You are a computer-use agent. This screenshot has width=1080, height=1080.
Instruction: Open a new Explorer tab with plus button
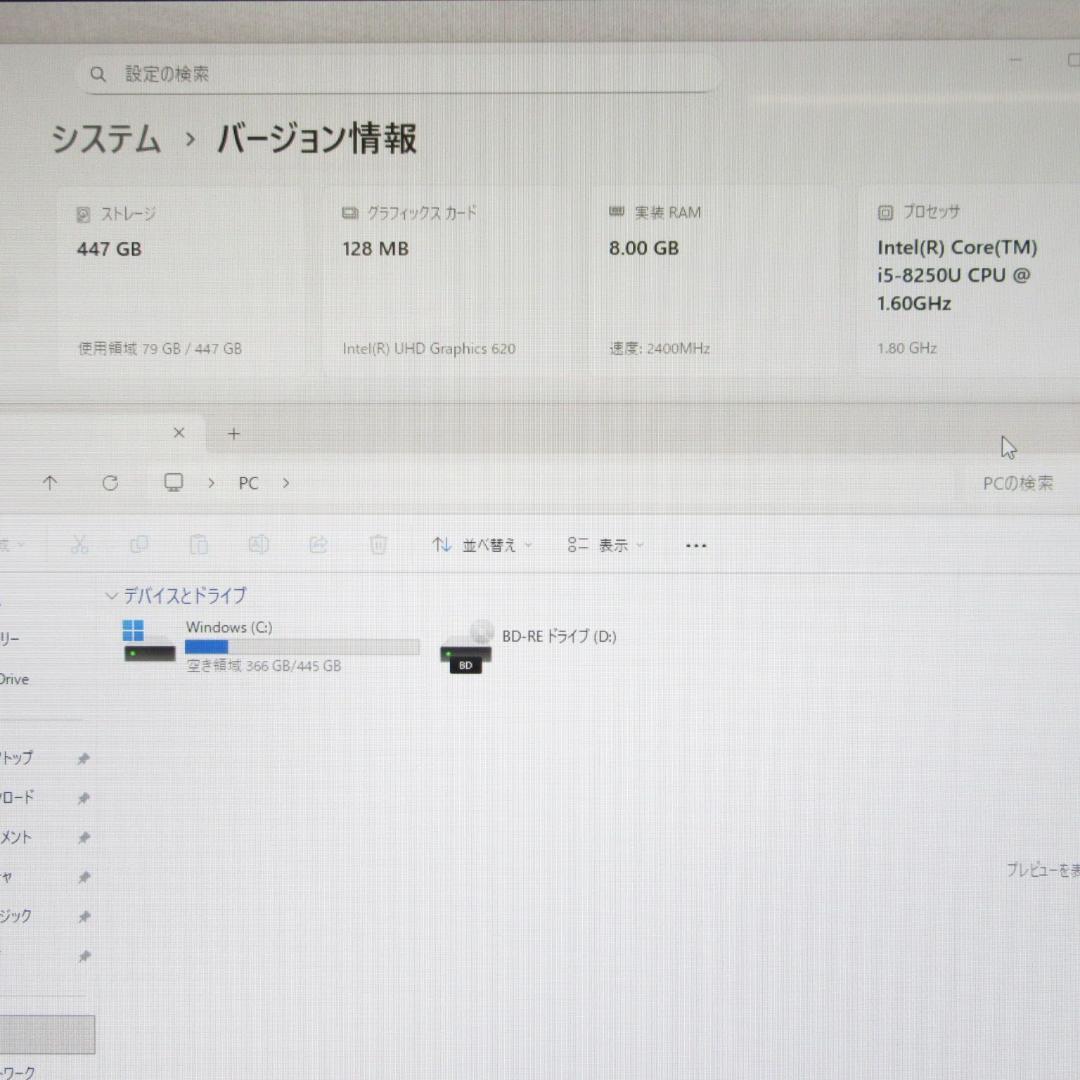point(233,433)
